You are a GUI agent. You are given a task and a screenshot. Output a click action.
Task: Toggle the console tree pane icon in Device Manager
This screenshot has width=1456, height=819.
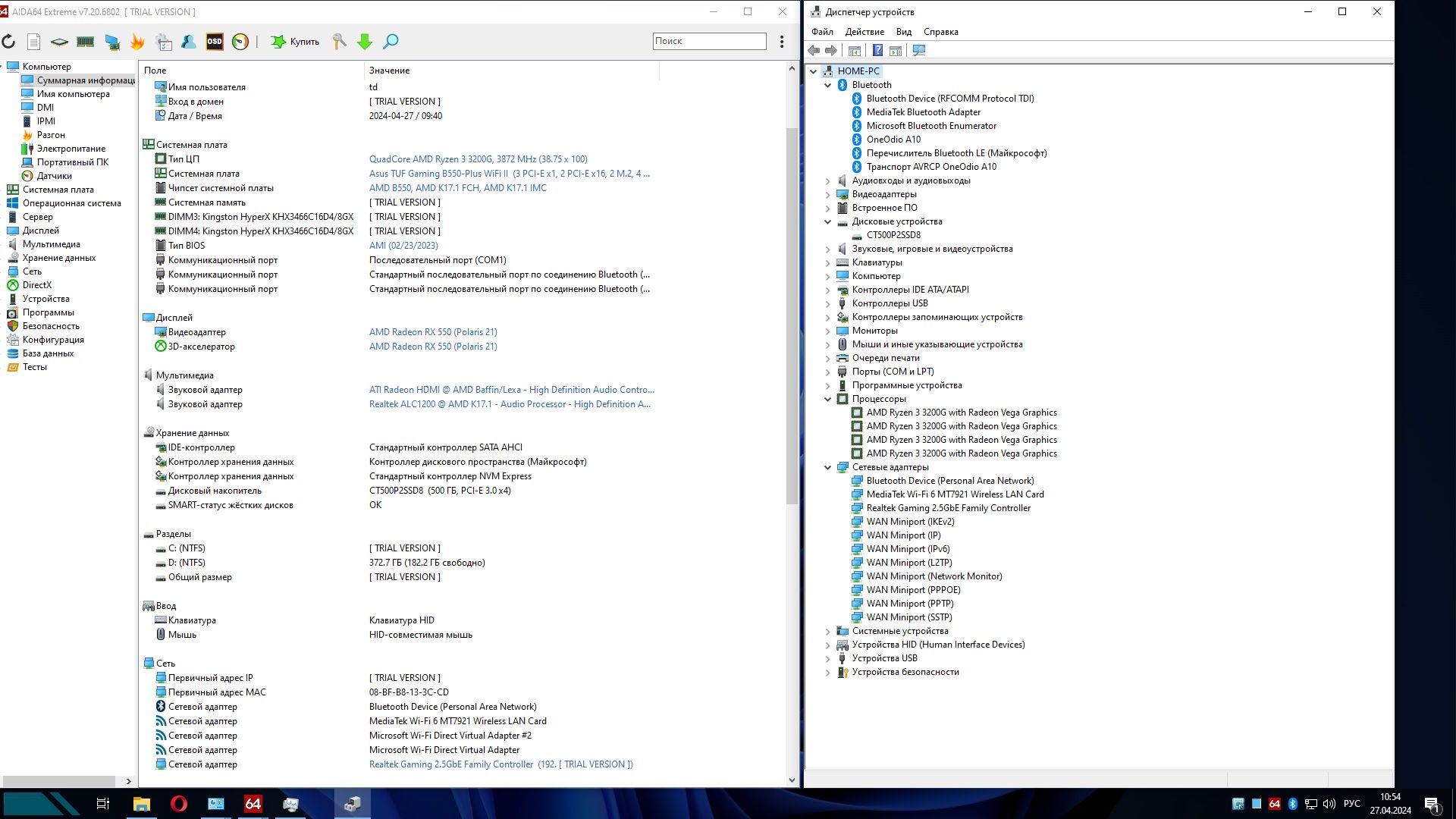point(855,51)
